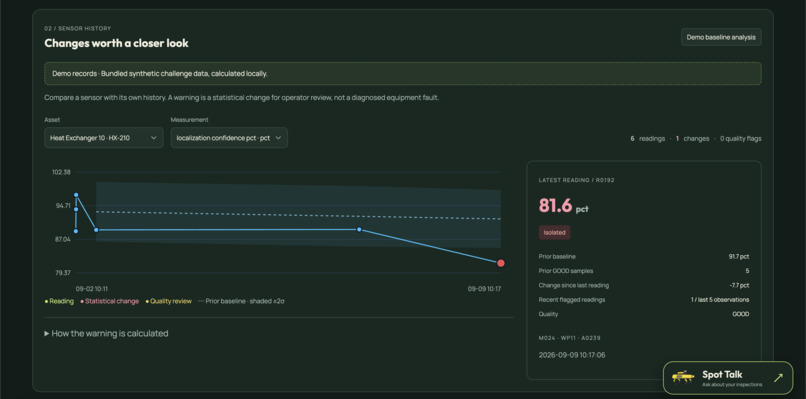The height and width of the screenshot is (399, 806).
Task: Open the Measurement dropdown localization confidence pct
Action: 229,138
